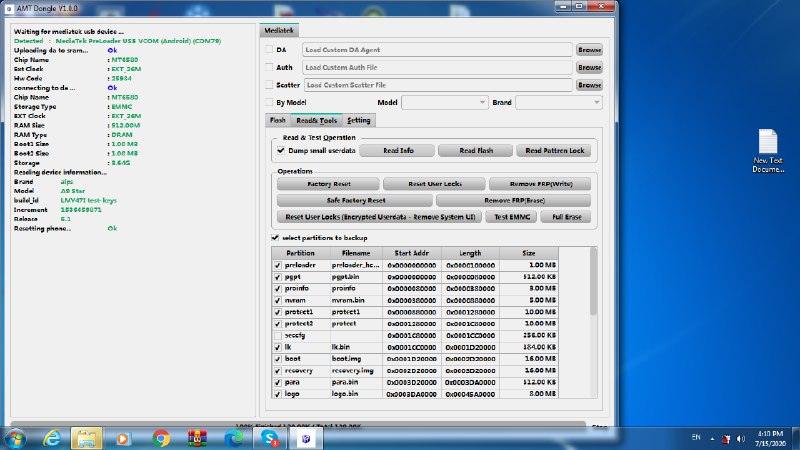Open the Brand dropdown
The image size is (800, 450).
(x=559, y=103)
